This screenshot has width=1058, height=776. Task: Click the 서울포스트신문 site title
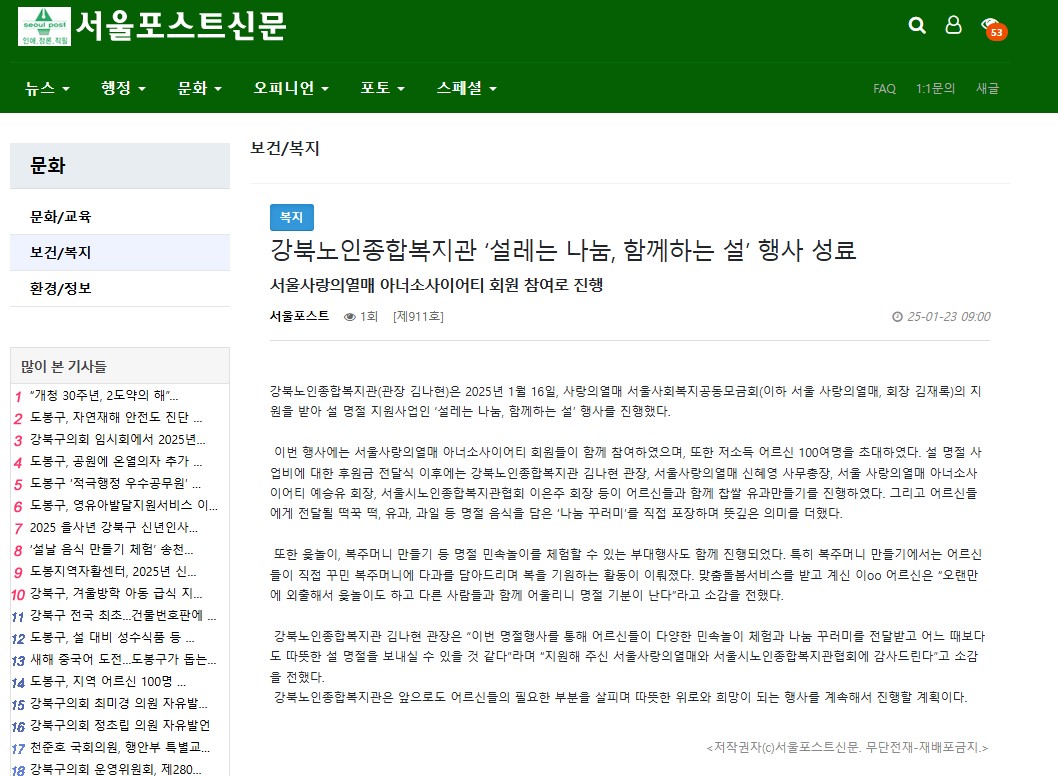pyautogui.click(x=181, y=26)
